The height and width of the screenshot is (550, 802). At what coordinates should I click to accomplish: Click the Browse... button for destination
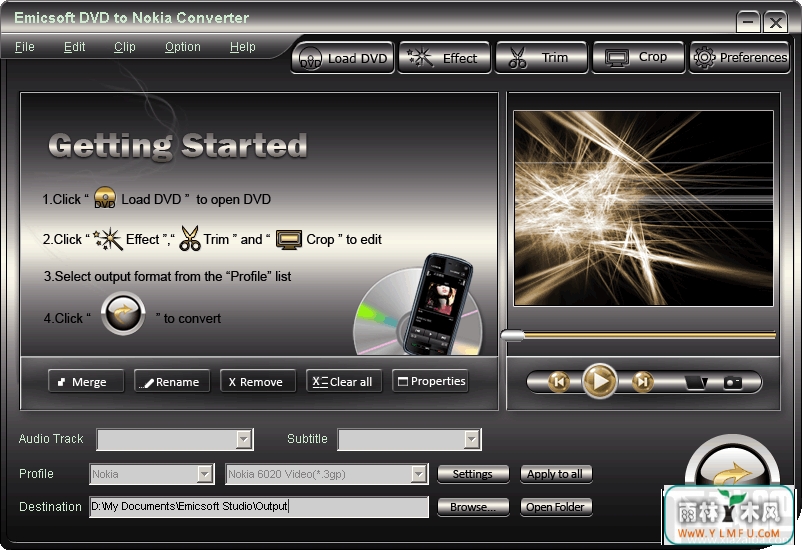tap(473, 507)
